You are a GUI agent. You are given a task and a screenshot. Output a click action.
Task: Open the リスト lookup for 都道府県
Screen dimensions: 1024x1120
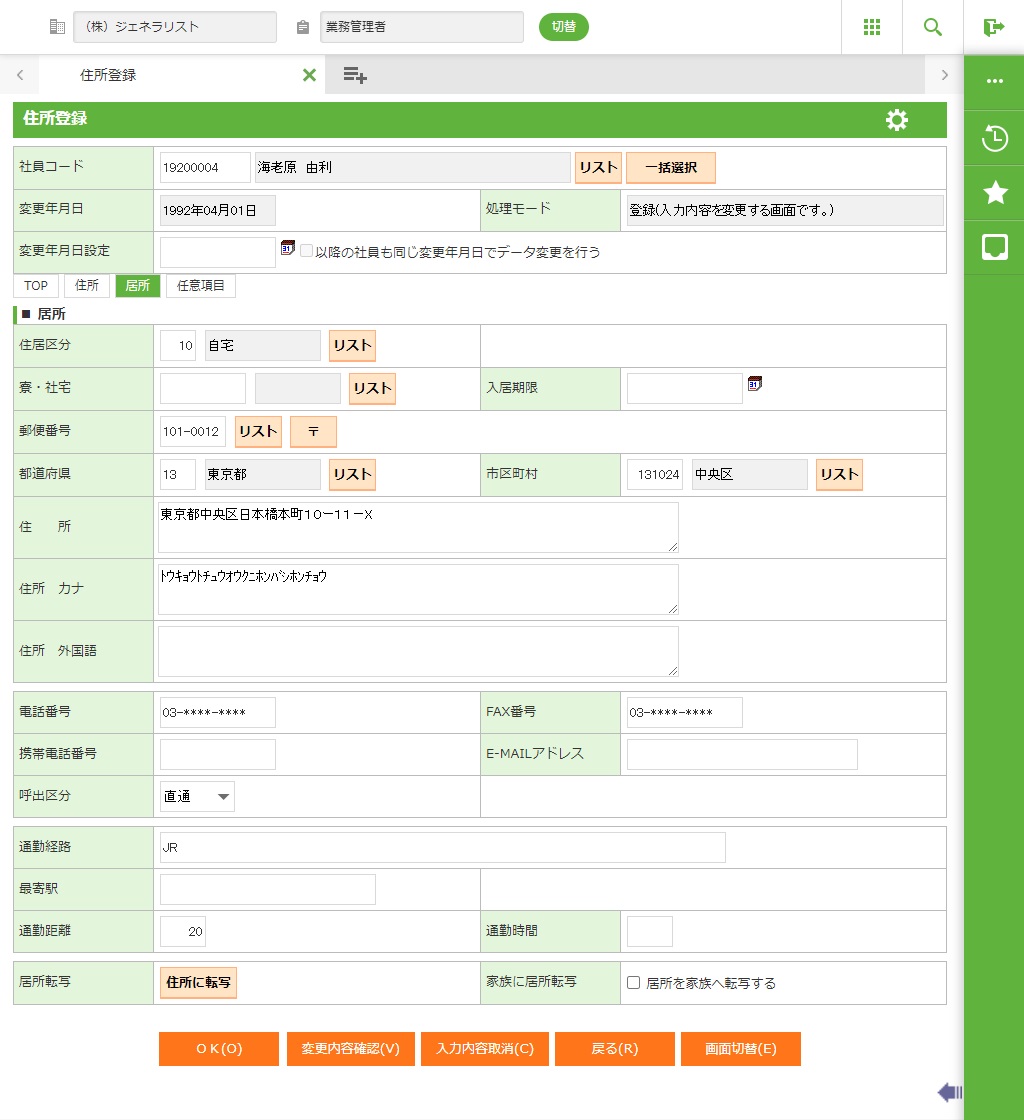coord(352,475)
